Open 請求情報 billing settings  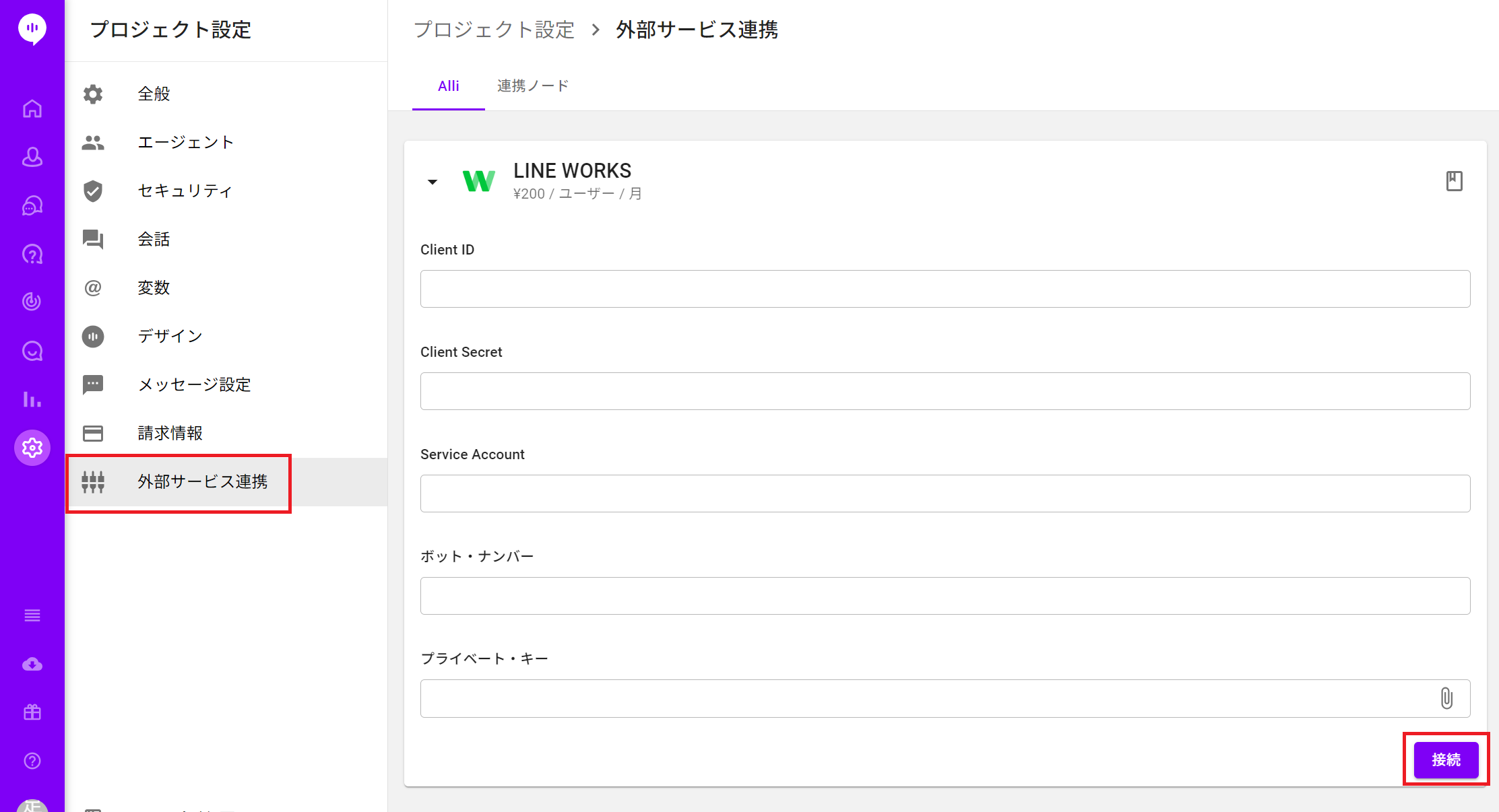pos(170,434)
